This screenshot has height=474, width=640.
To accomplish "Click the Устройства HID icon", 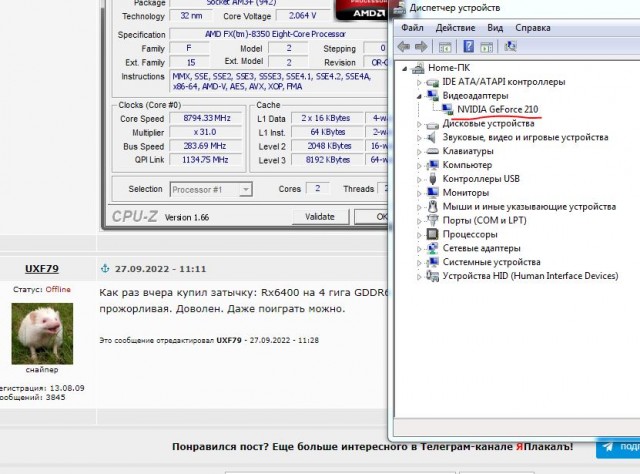I will tap(432, 276).
